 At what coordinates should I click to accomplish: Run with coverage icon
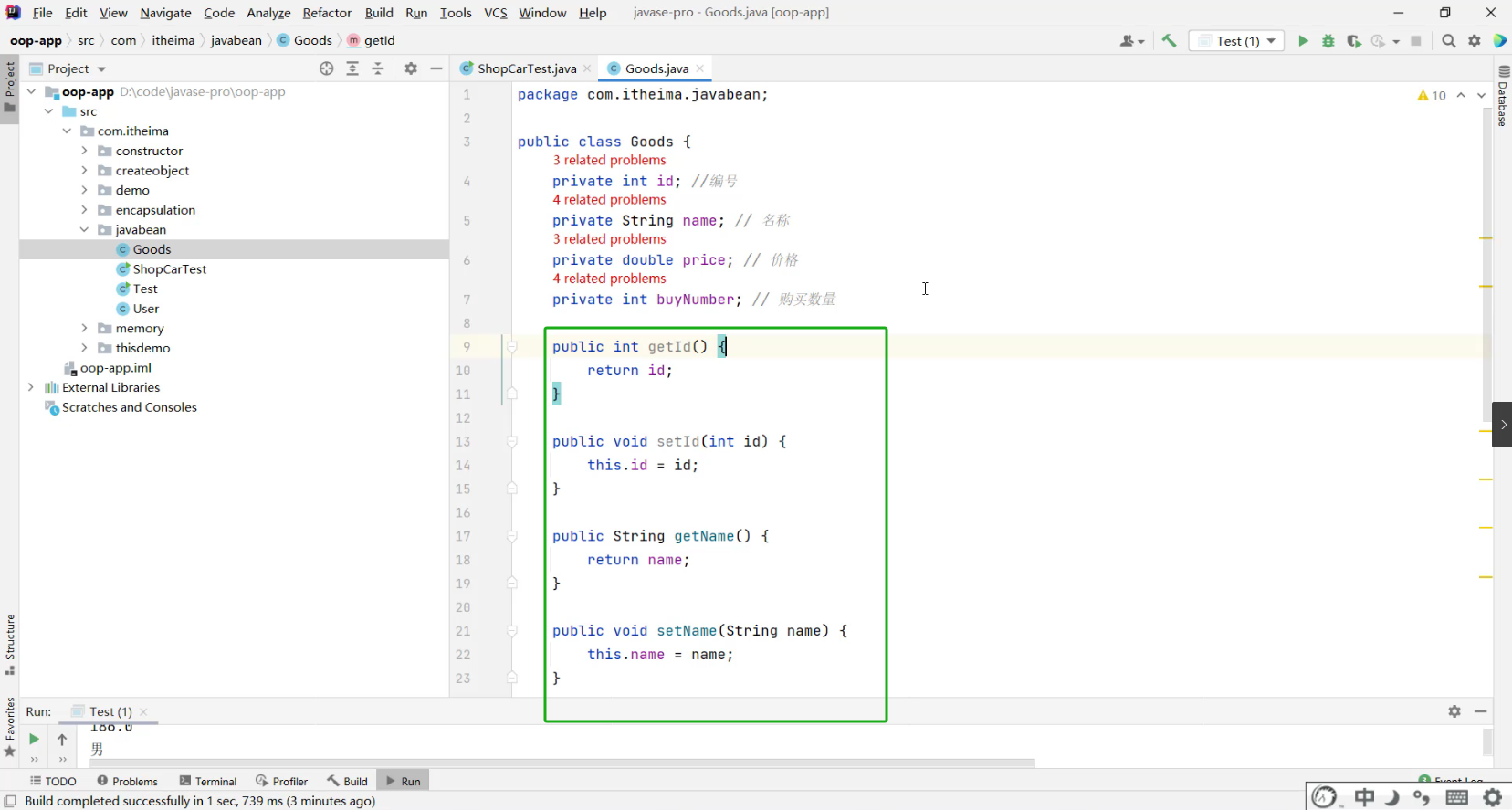[1354, 41]
